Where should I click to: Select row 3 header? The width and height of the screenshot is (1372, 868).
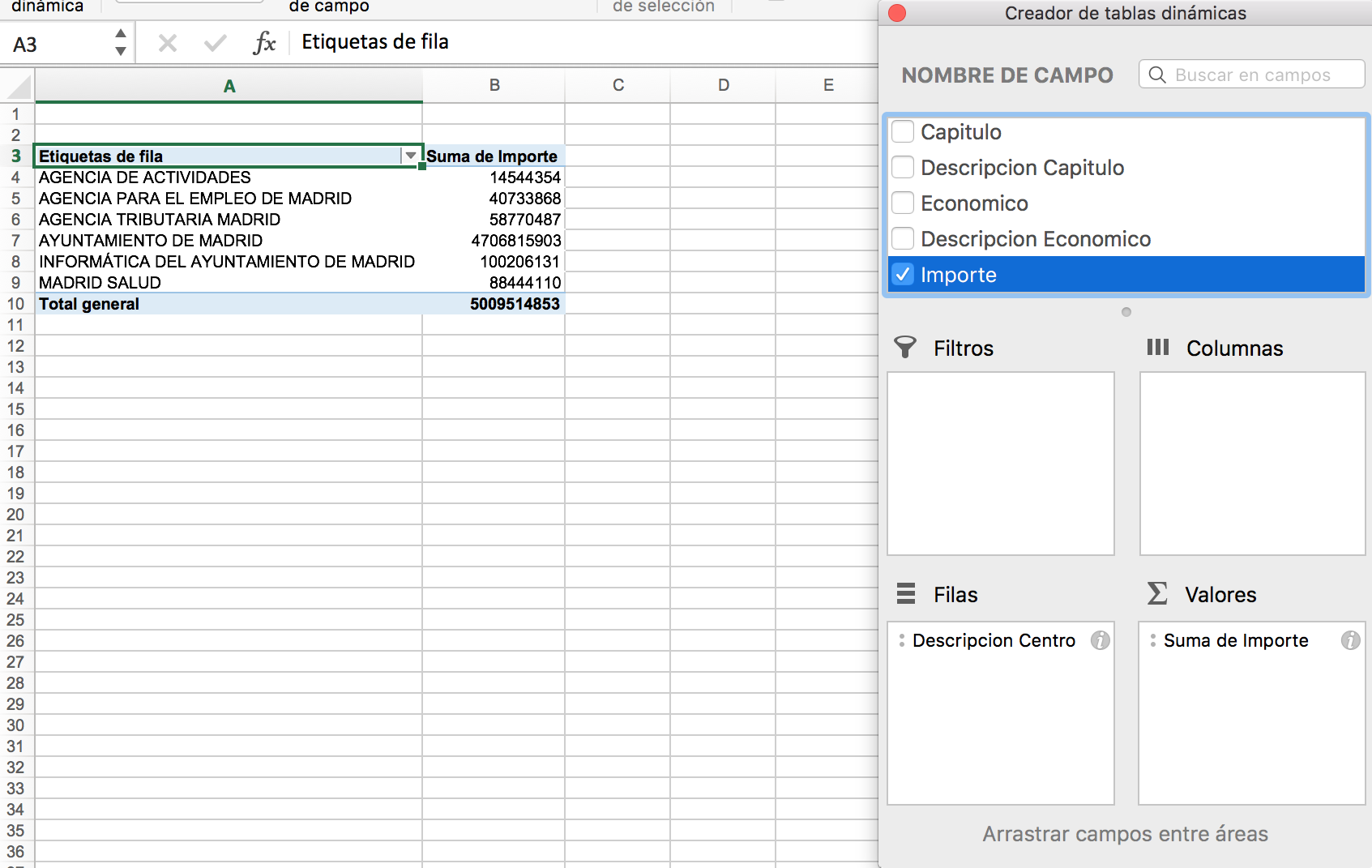16,156
